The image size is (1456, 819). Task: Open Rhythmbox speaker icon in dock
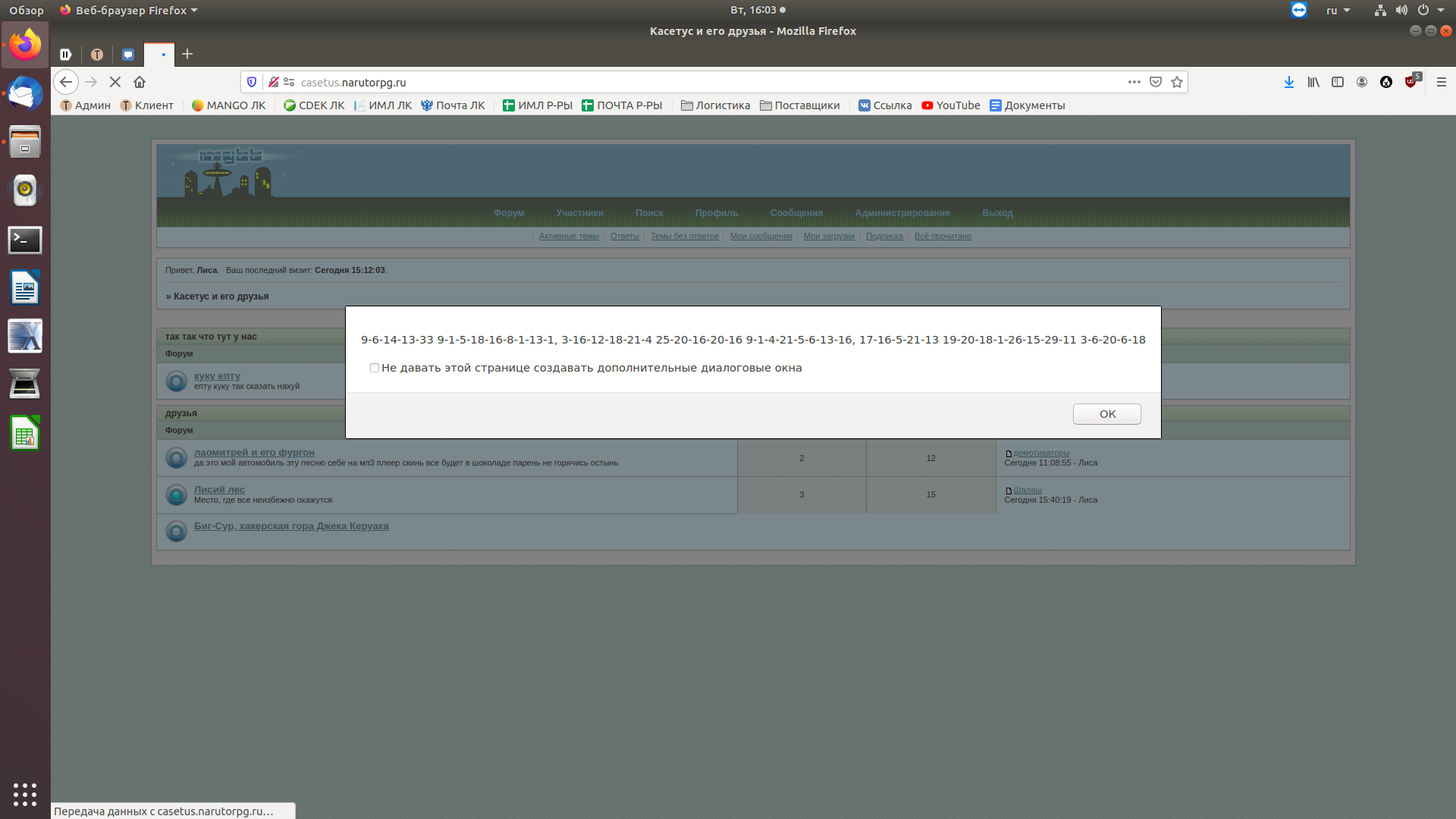tap(25, 190)
